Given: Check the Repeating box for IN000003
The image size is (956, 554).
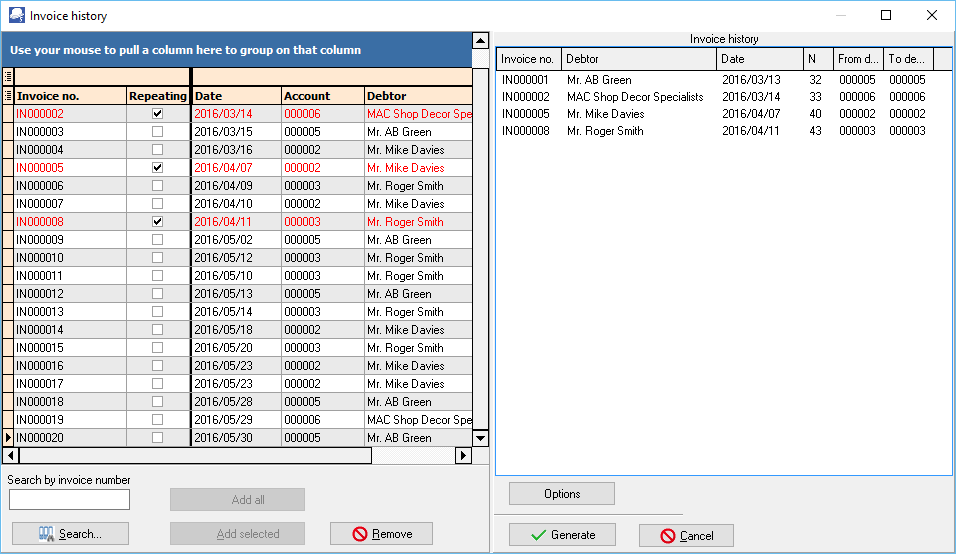Looking at the screenshot, I should tap(157, 132).
